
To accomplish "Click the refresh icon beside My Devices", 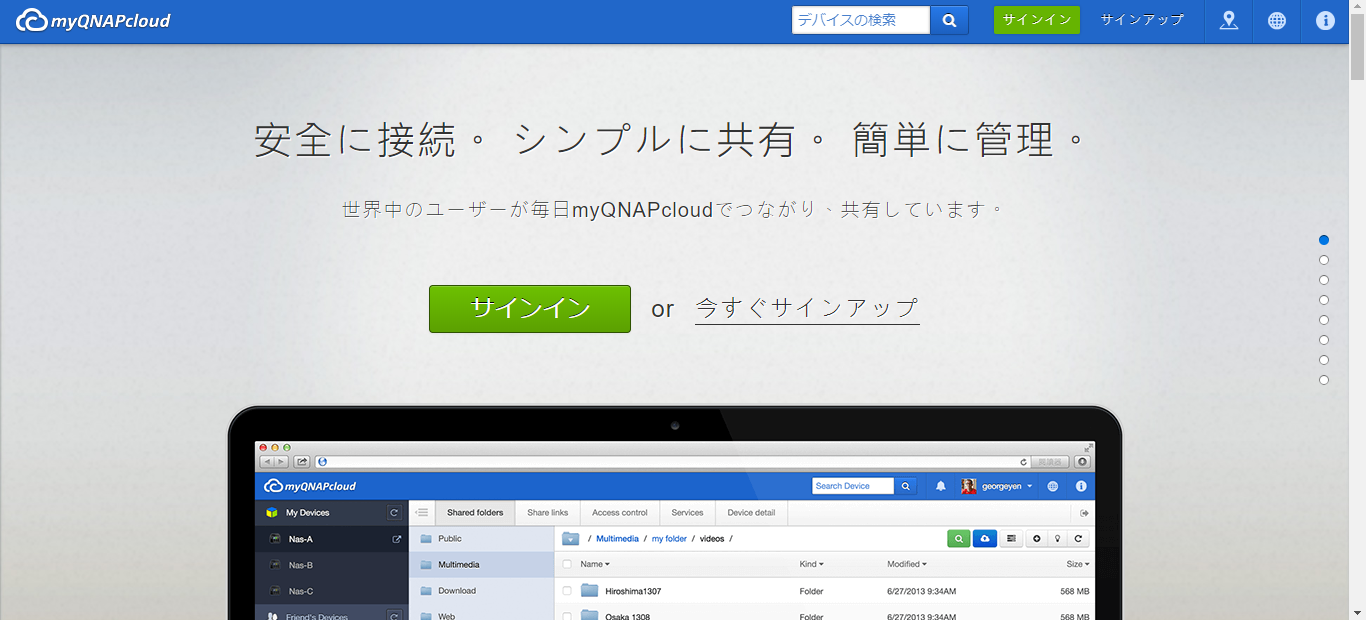I will pos(394,513).
